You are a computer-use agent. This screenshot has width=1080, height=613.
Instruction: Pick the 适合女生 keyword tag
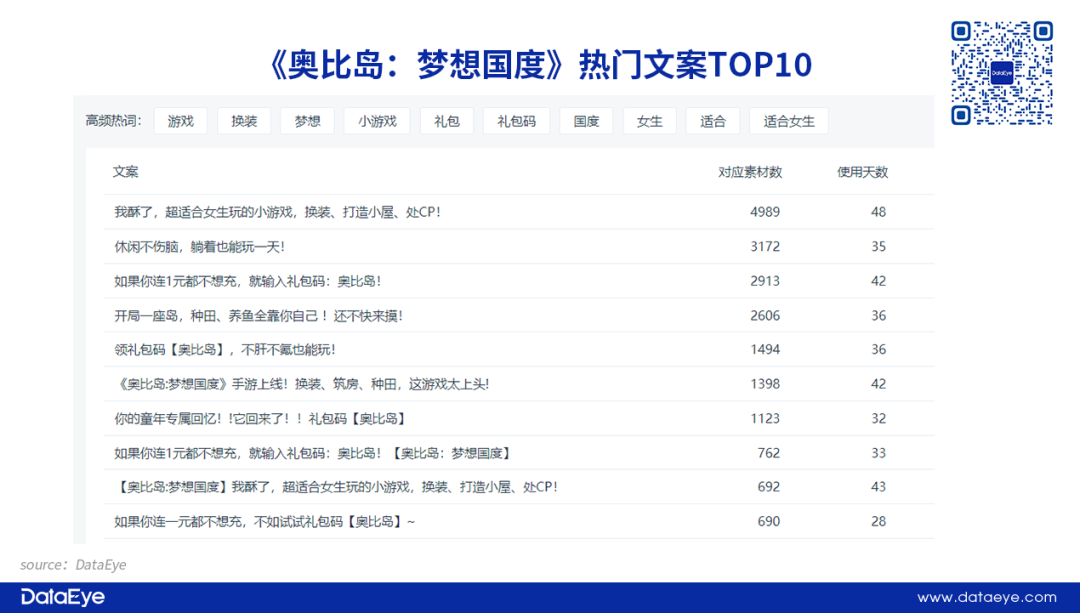789,121
